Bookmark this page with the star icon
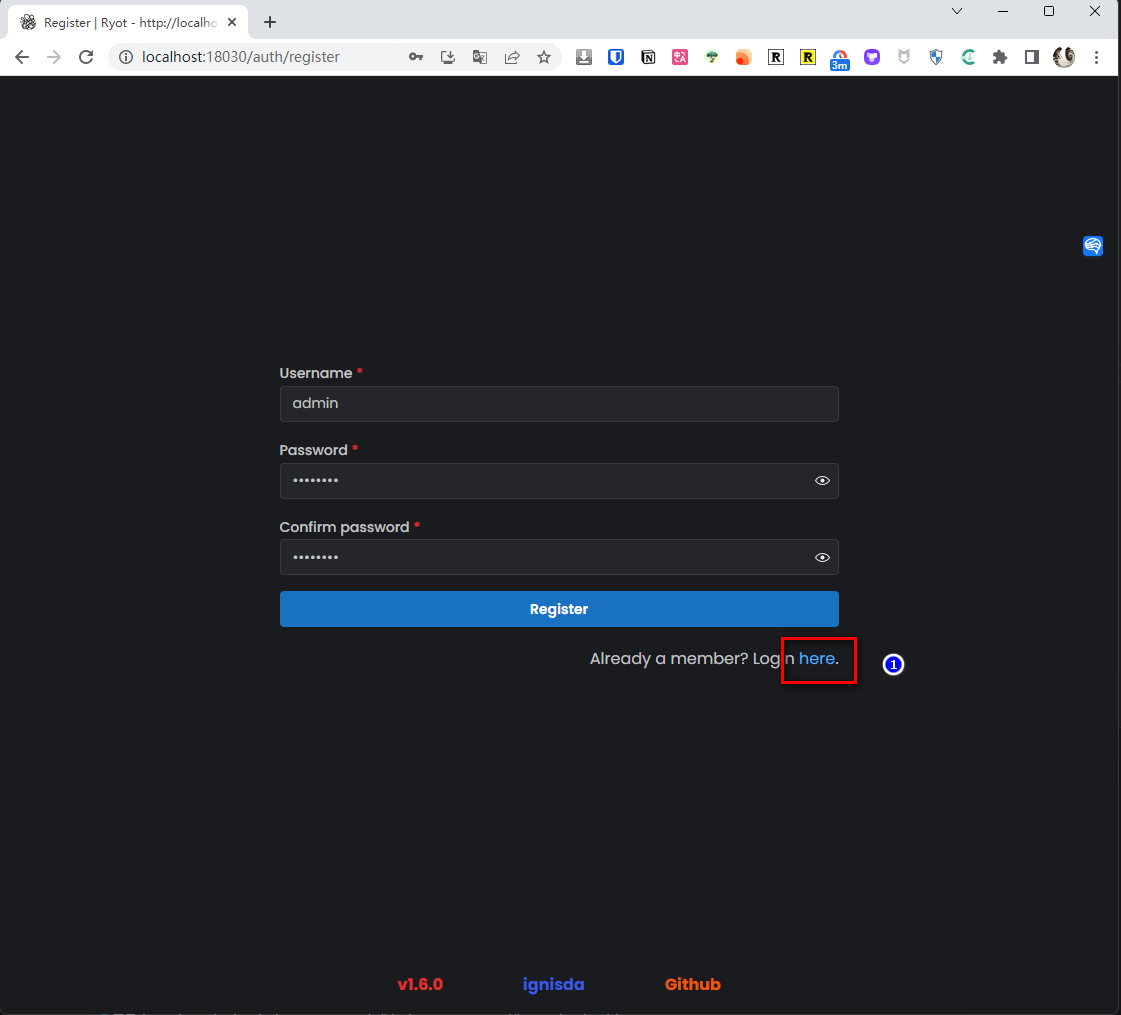This screenshot has width=1121, height=1015. tap(544, 58)
